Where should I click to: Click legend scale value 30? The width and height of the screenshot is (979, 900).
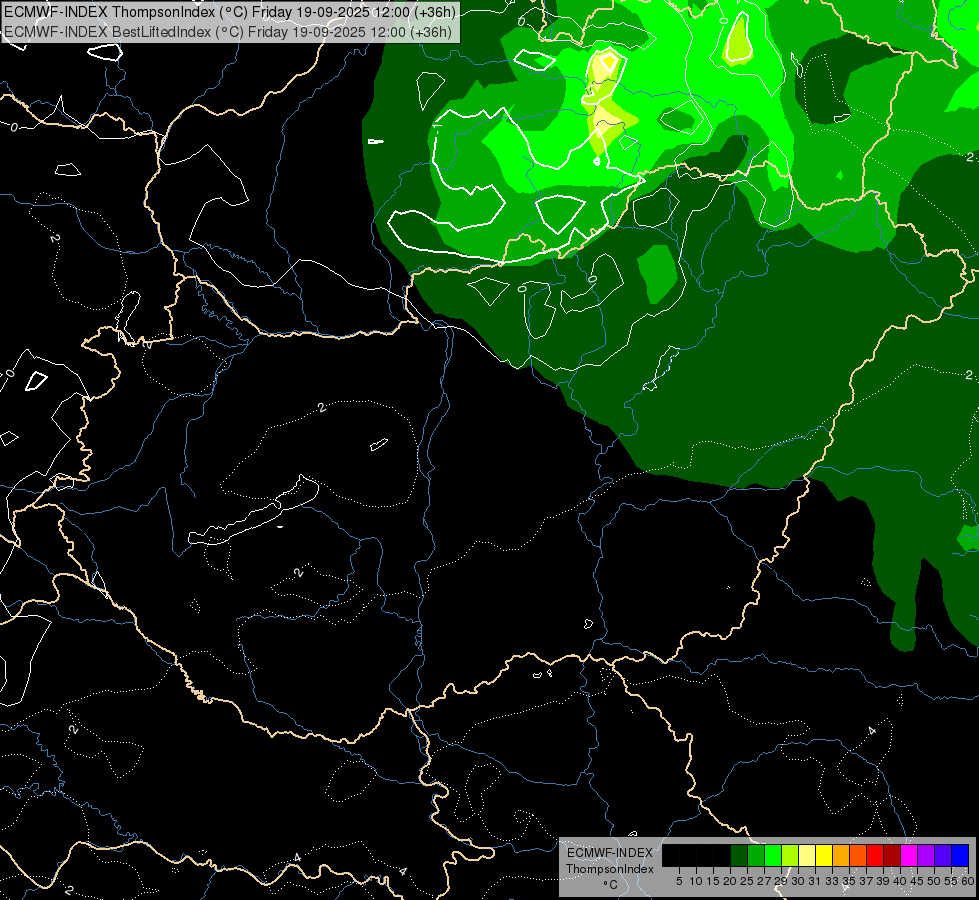point(798,881)
